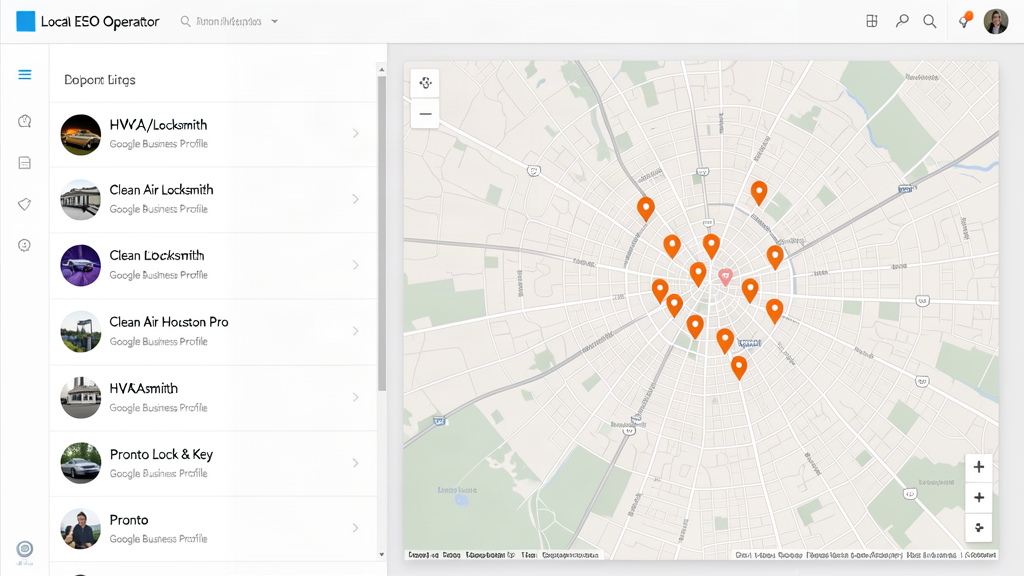Screen dimensions: 1024x576
Task: Open Clean Air Locksmith listing thumbnail
Action: click(81, 200)
